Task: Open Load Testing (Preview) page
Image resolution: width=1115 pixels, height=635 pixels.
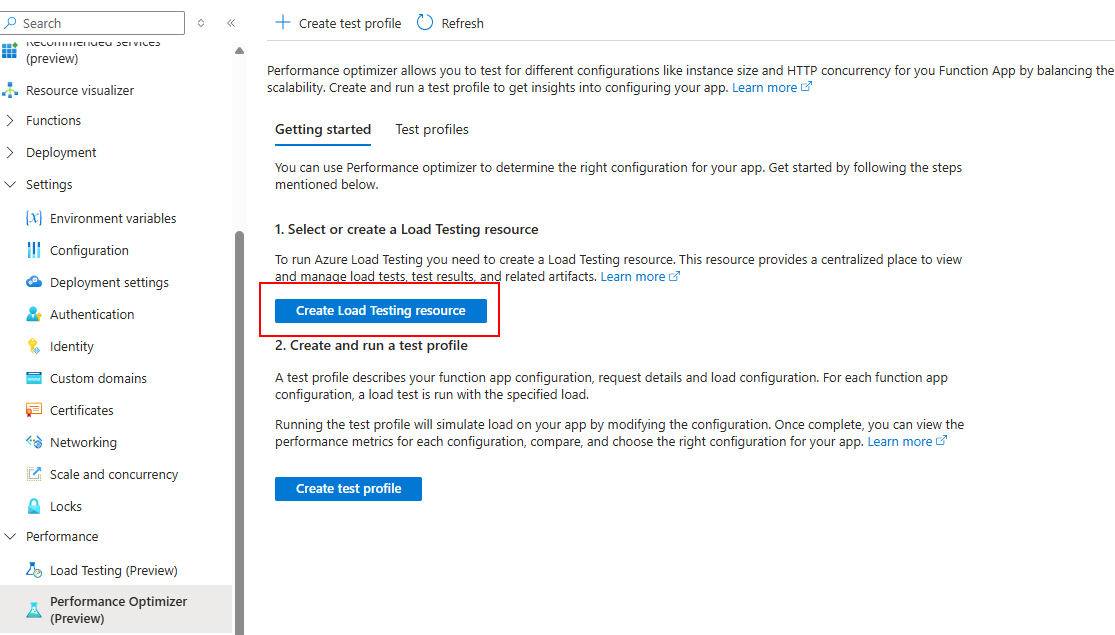Action: (116, 570)
